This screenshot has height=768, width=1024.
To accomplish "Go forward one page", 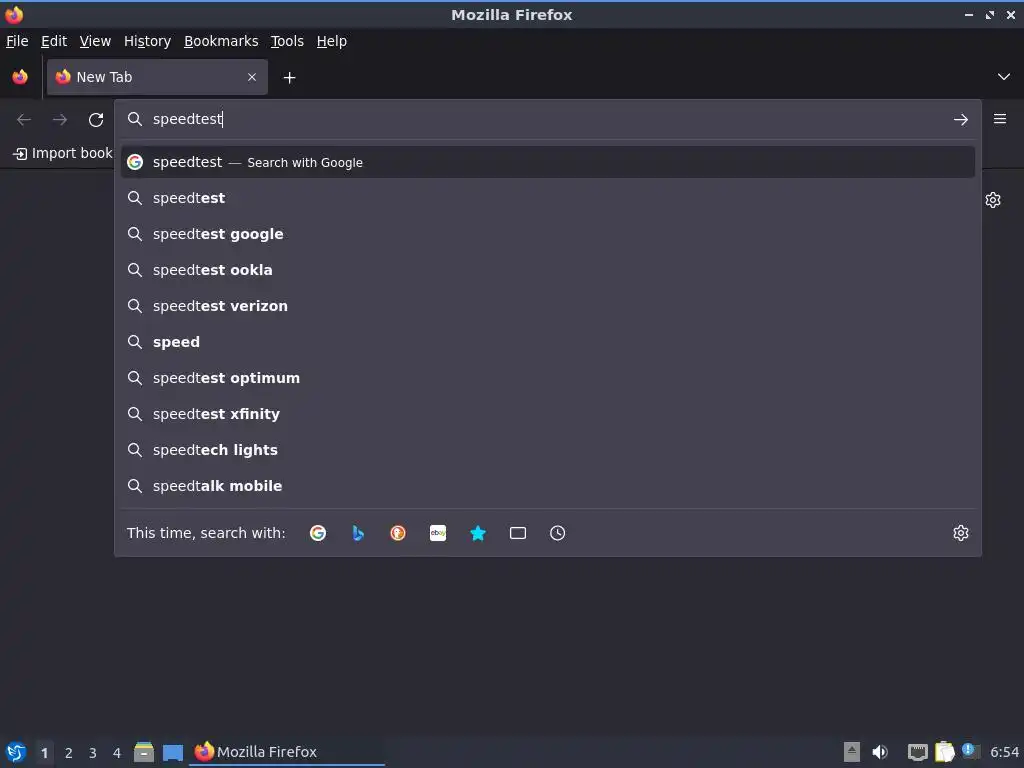I will click(x=60, y=120).
